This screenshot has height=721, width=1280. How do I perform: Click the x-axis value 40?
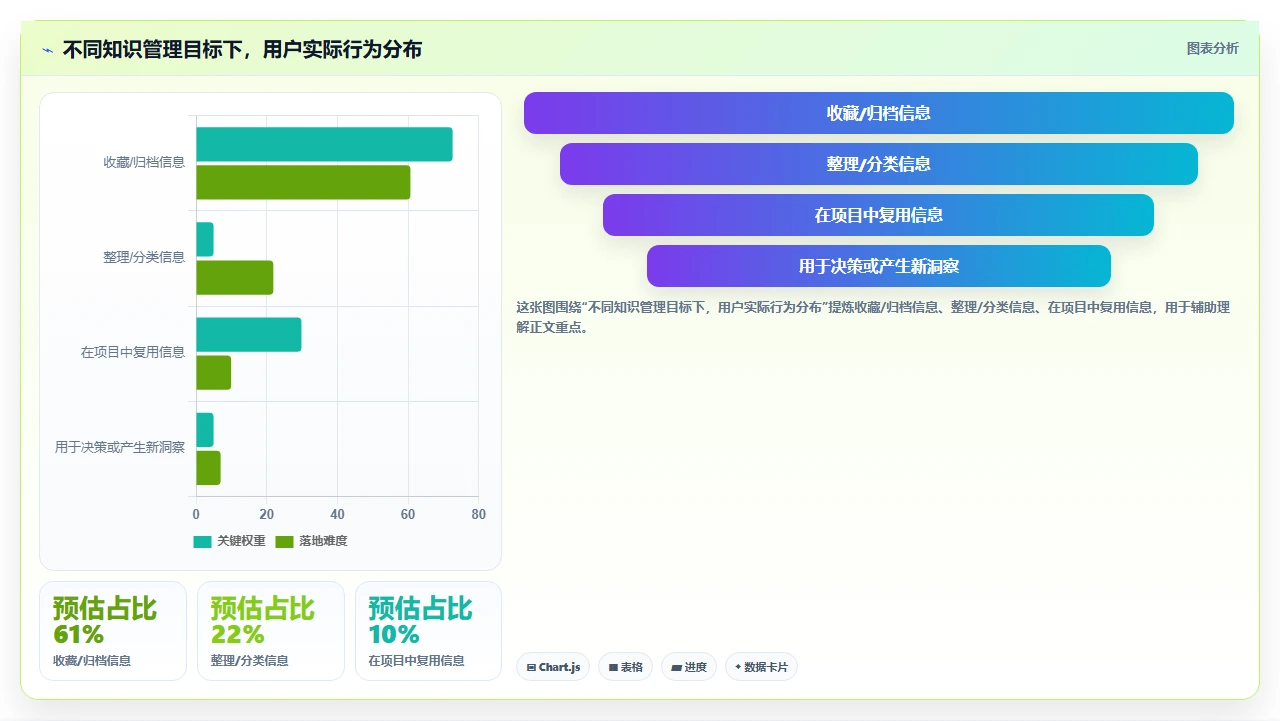click(337, 514)
